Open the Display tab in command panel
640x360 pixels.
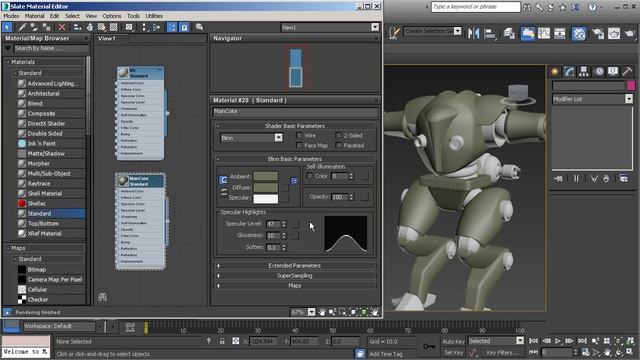(613, 71)
